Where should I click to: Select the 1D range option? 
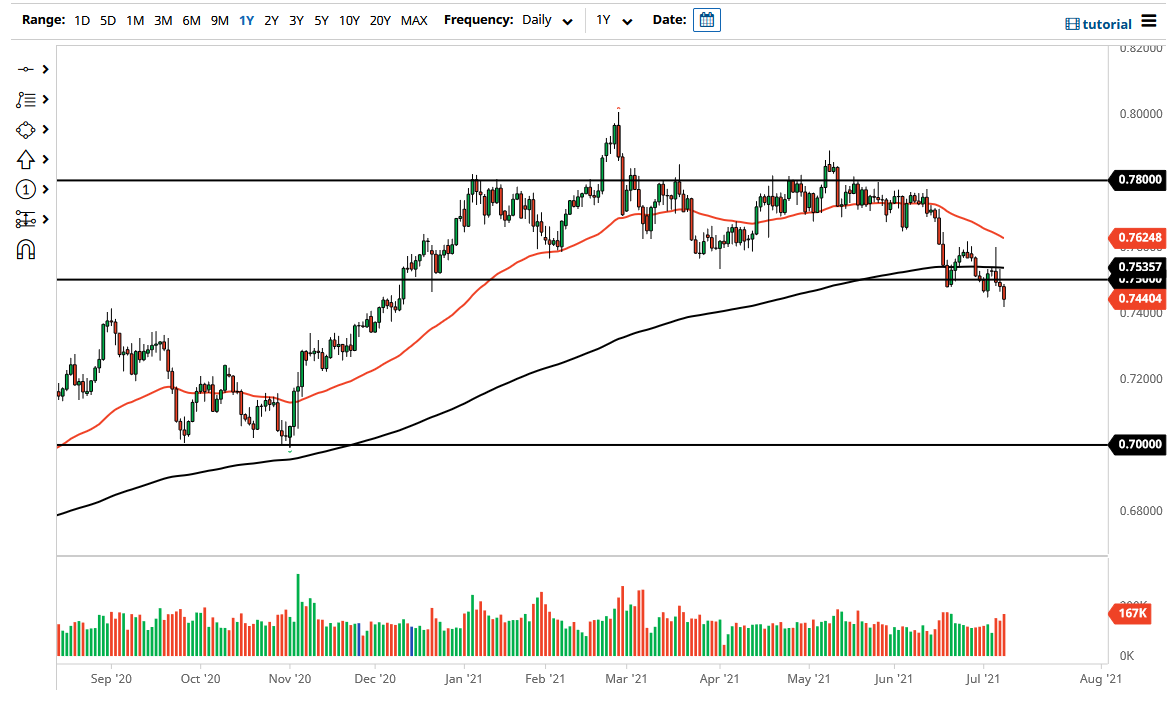point(81,19)
